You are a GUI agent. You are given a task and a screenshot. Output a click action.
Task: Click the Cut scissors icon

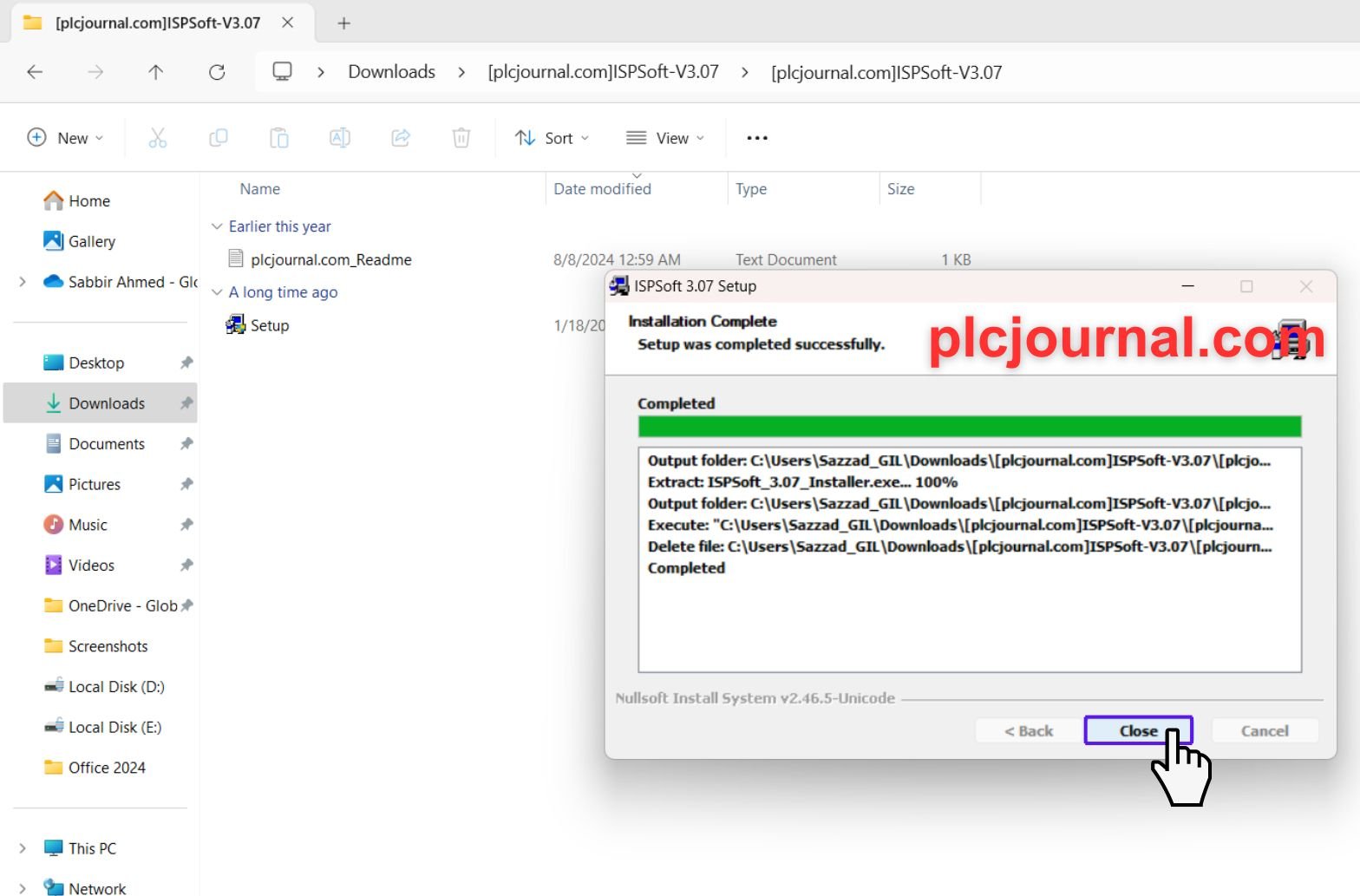pos(157,137)
